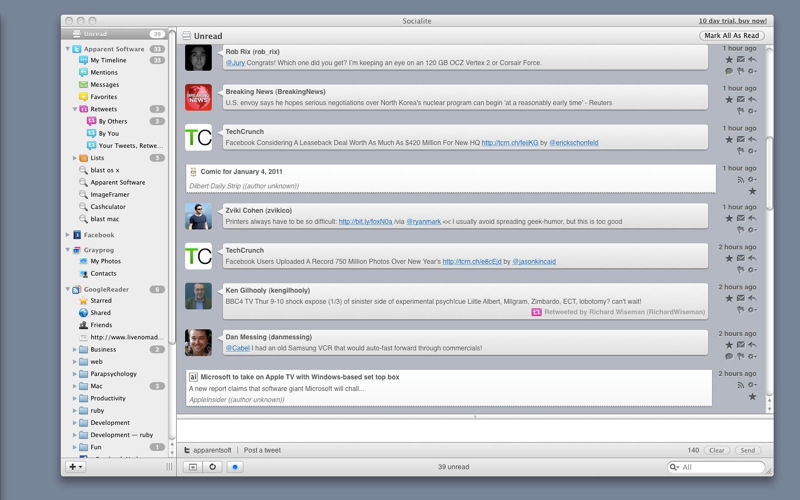Image resolution: width=800 pixels, height=500 pixels.
Task: Collapse the Apparent Software account
Action: (67, 49)
